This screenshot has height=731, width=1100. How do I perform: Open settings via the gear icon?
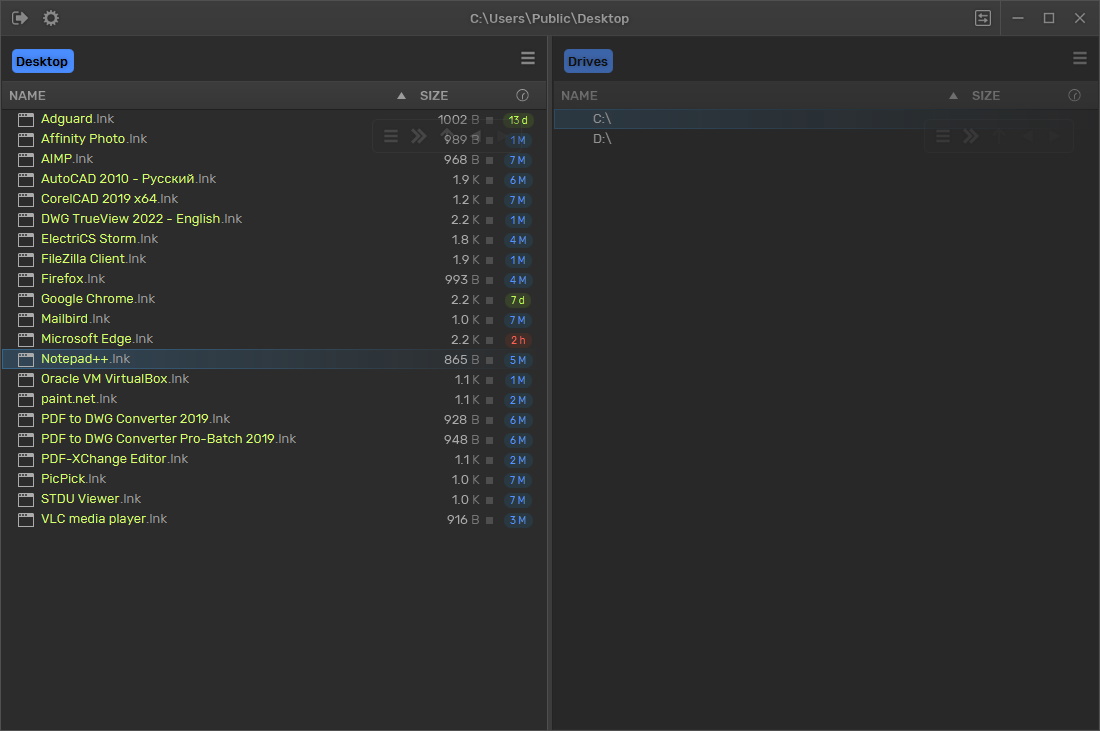click(51, 18)
